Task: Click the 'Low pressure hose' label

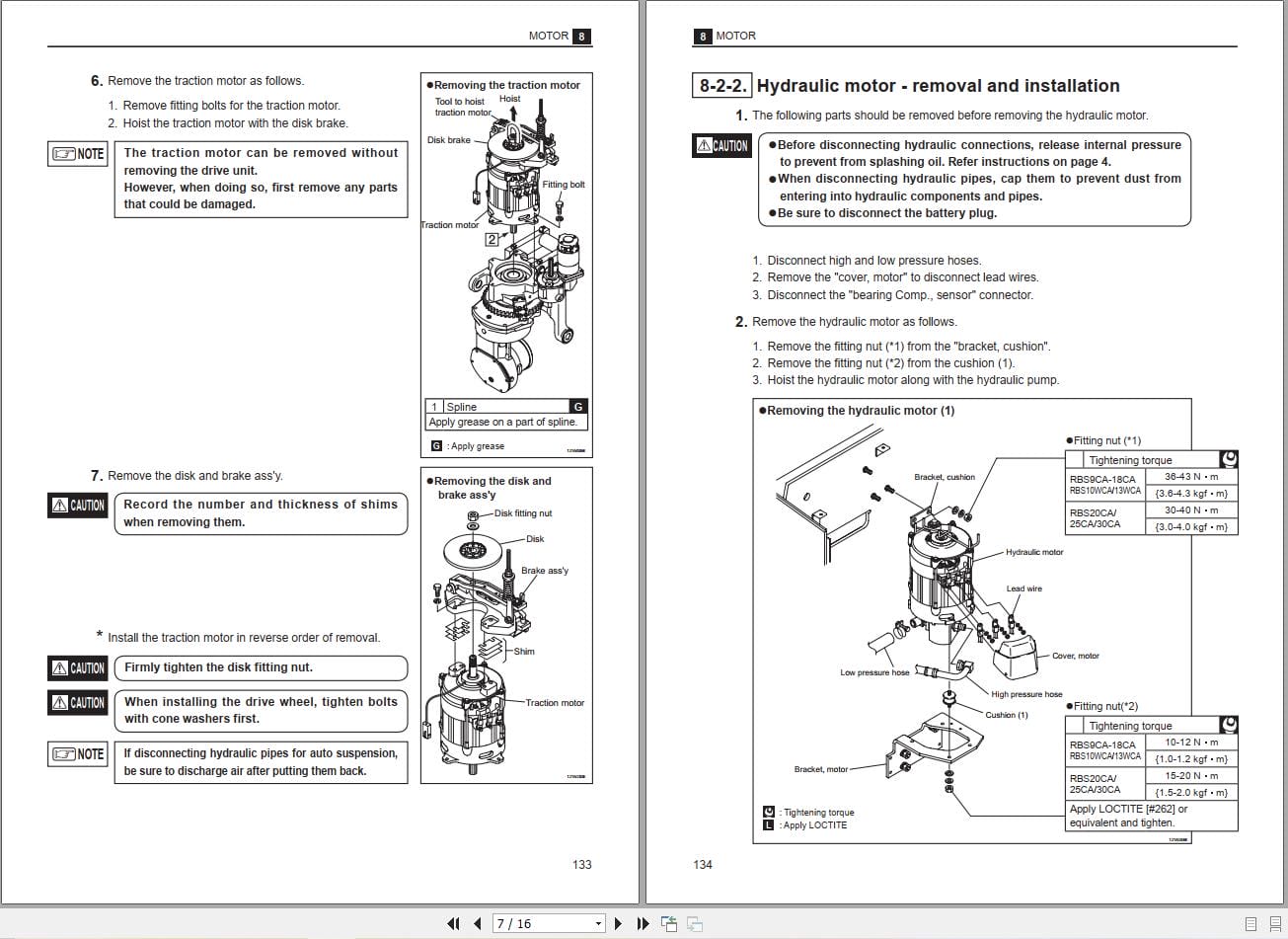Action: pos(874,672)
